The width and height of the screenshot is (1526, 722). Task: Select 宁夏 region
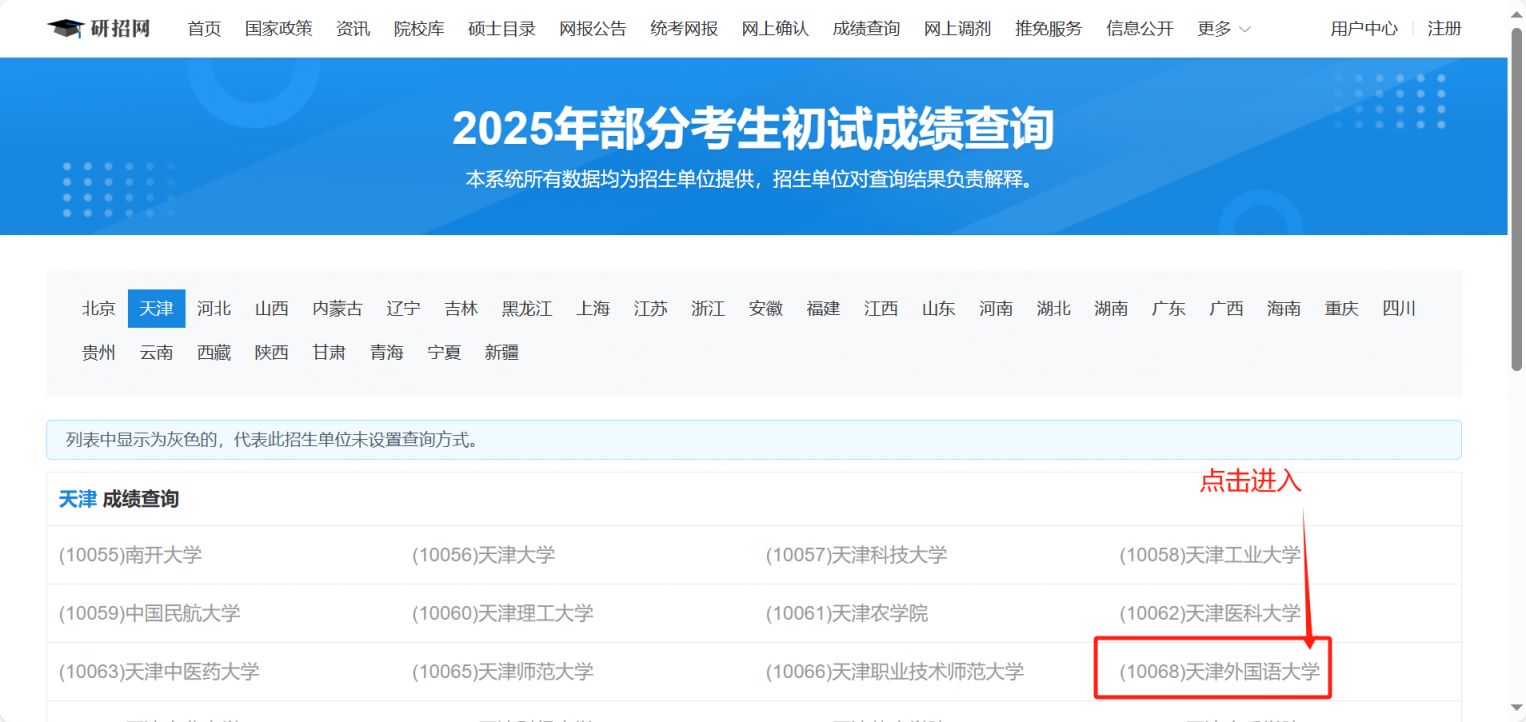click(x=444, y=353)
